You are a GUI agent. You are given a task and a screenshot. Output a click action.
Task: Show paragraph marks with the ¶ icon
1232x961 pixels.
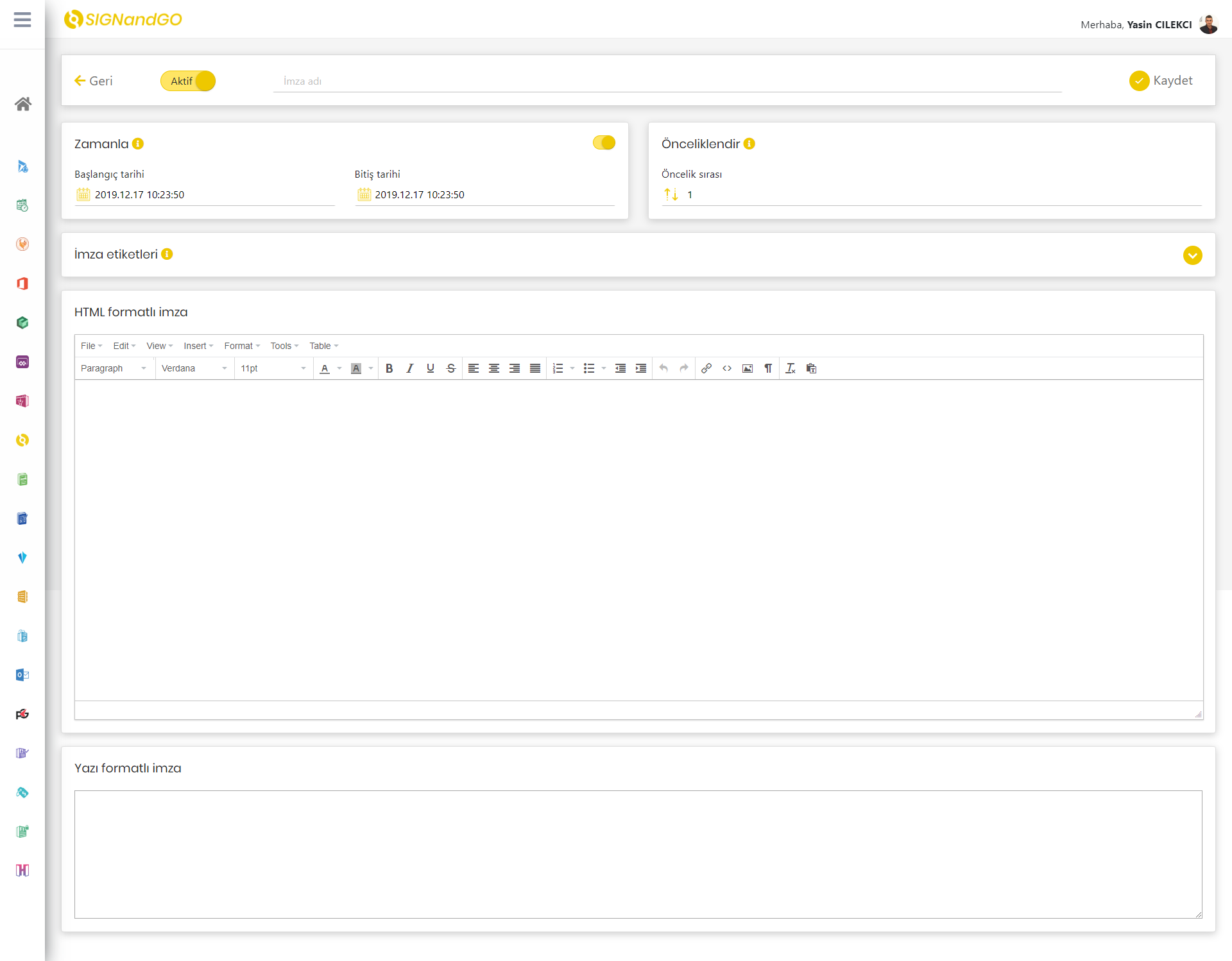tap(769, 368)
